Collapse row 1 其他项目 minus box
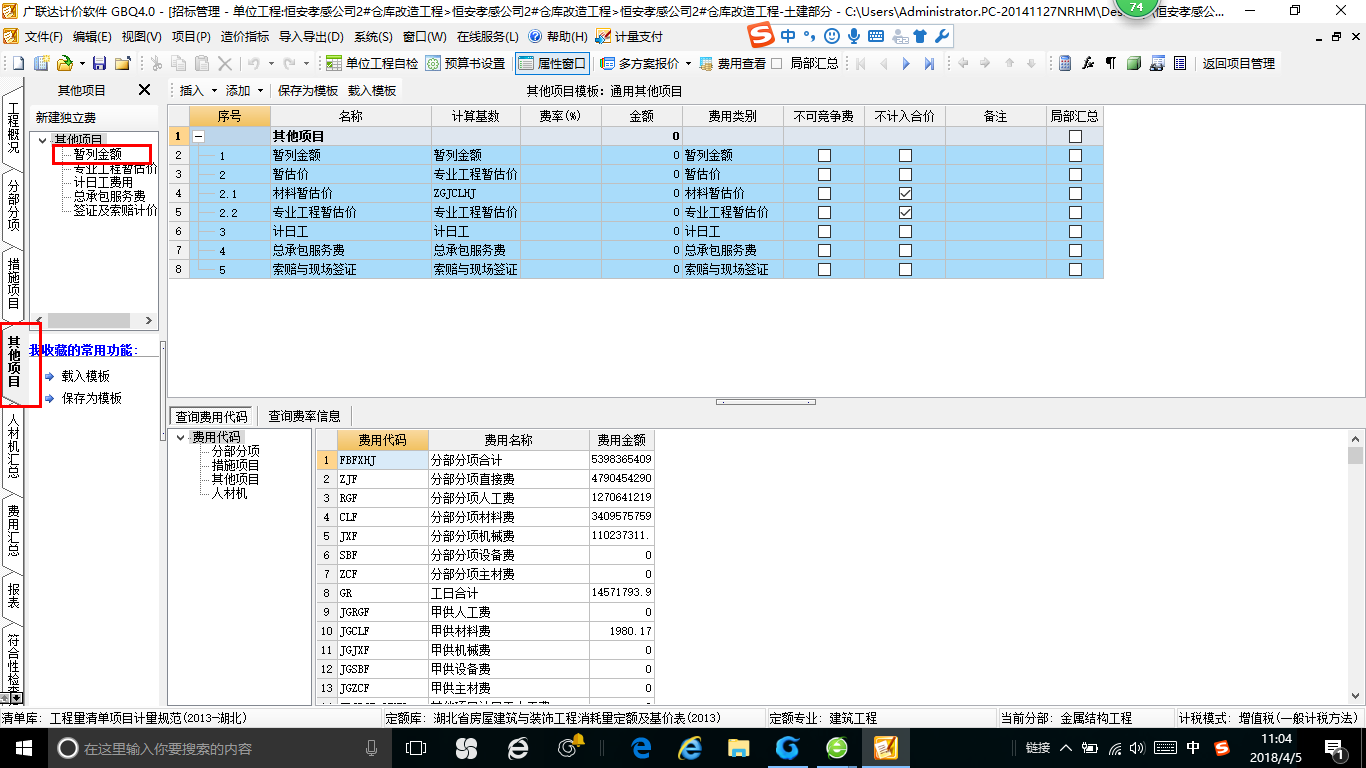Image resolution: width=1366 pixels, height=768 pixels. coord(198,137)
